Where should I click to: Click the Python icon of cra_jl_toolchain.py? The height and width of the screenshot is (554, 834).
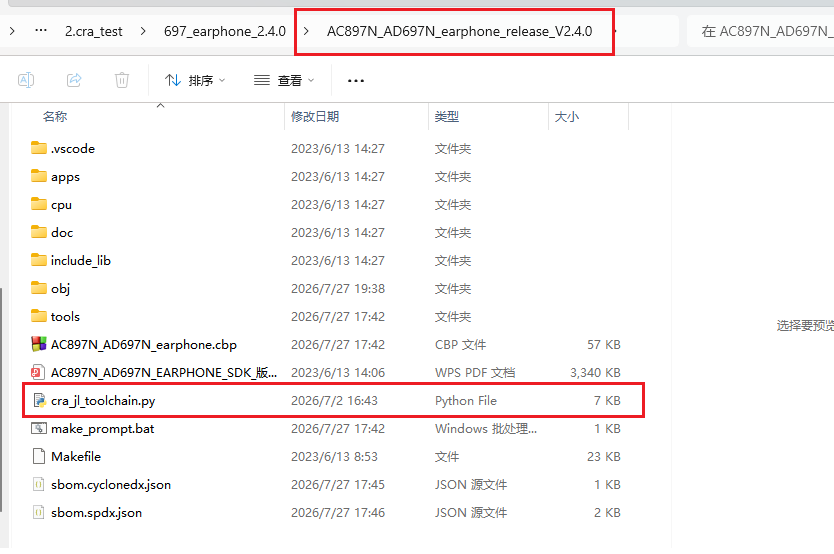[39, 400]
